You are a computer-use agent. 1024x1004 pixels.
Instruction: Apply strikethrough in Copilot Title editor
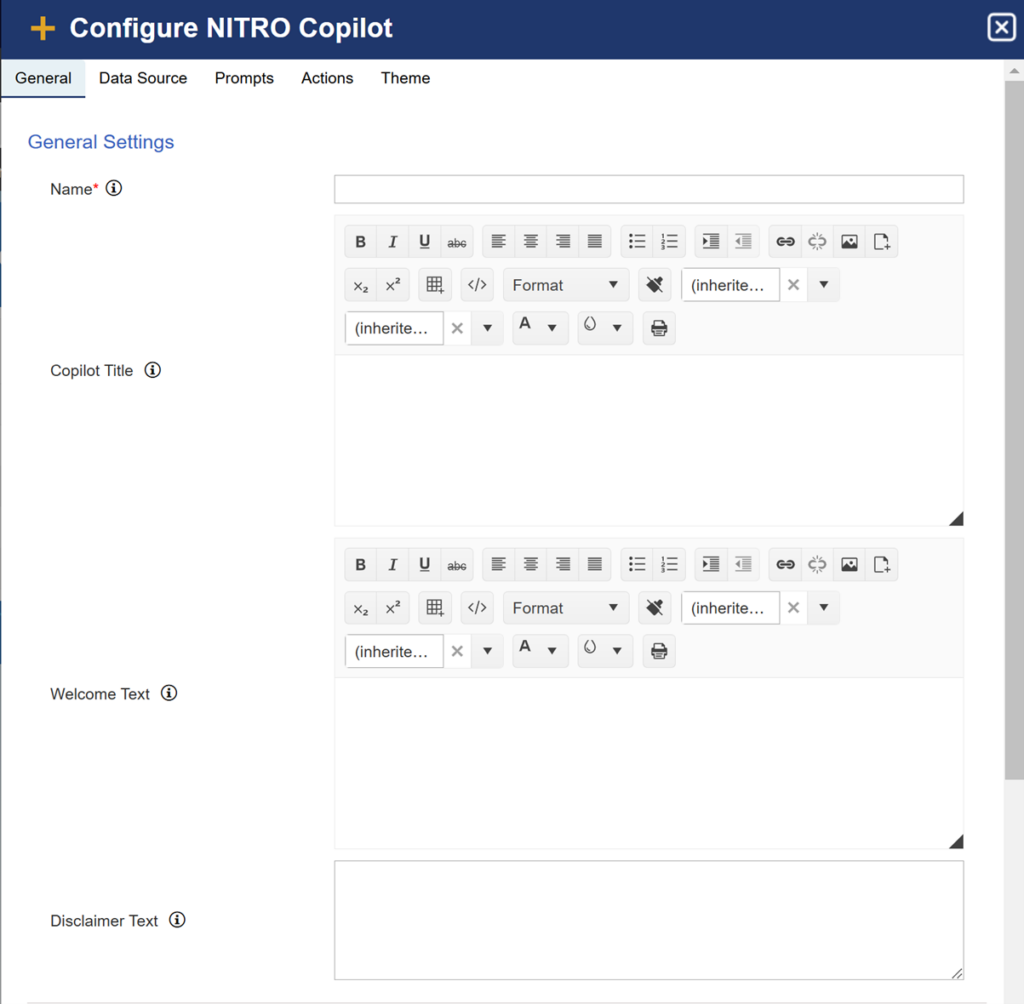point(456,242)
